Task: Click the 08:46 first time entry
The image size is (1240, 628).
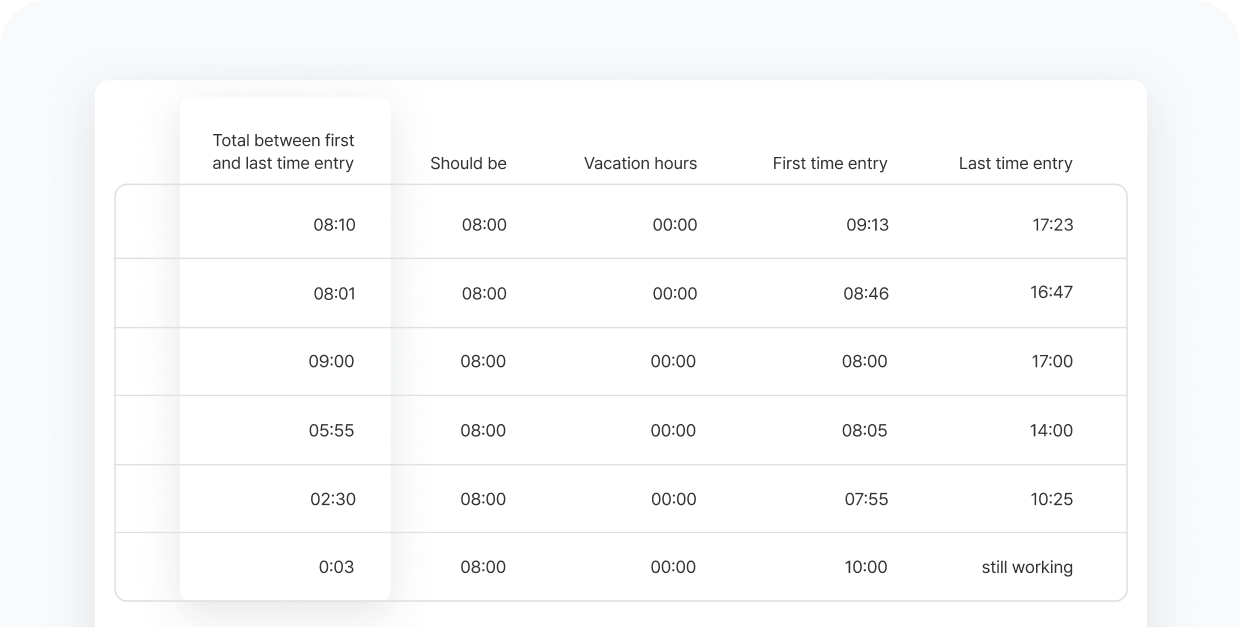Action: [x=865, y=294]
